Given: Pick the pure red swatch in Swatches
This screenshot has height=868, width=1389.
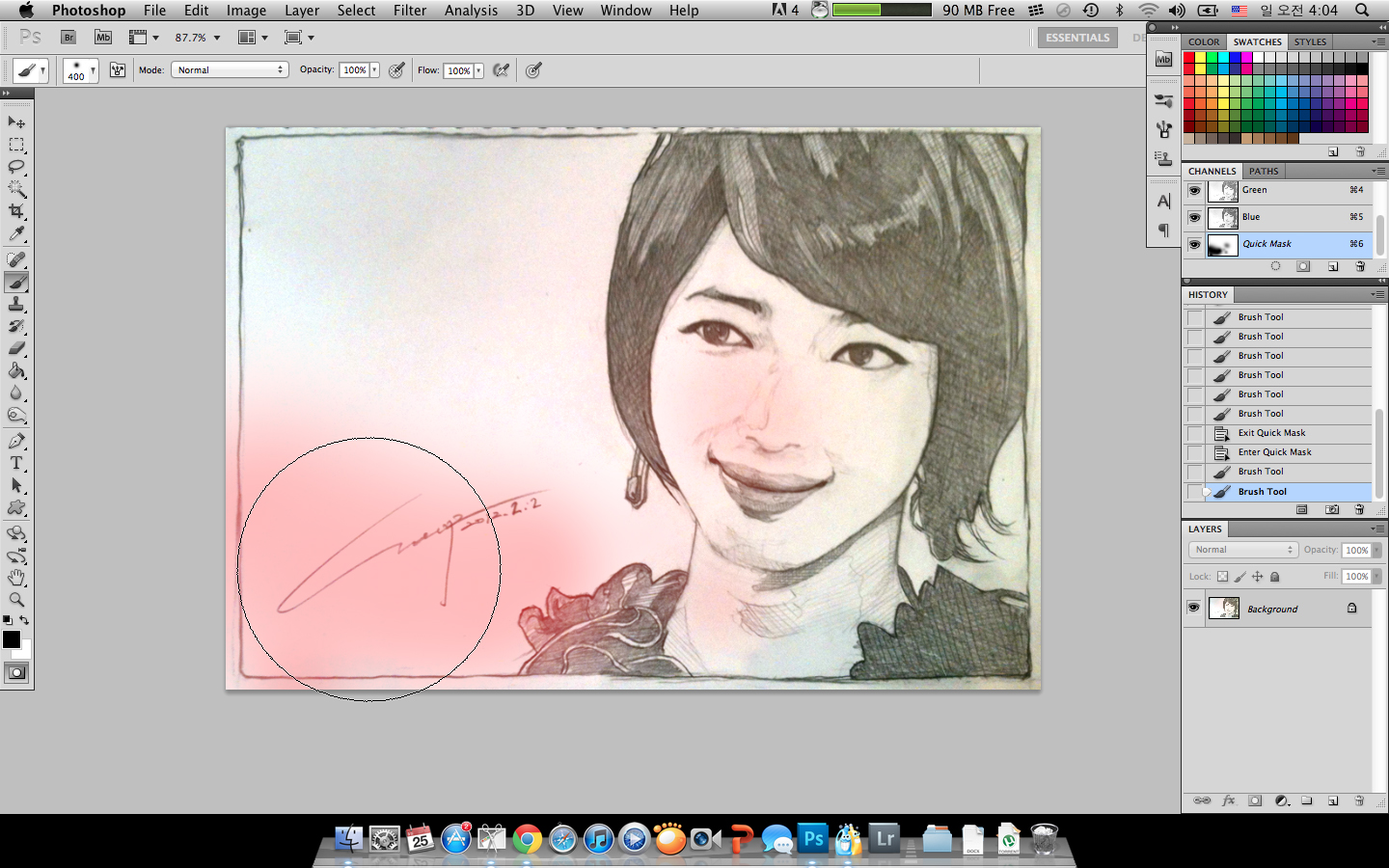Looking at the screenshot, I should [1189, 57].
